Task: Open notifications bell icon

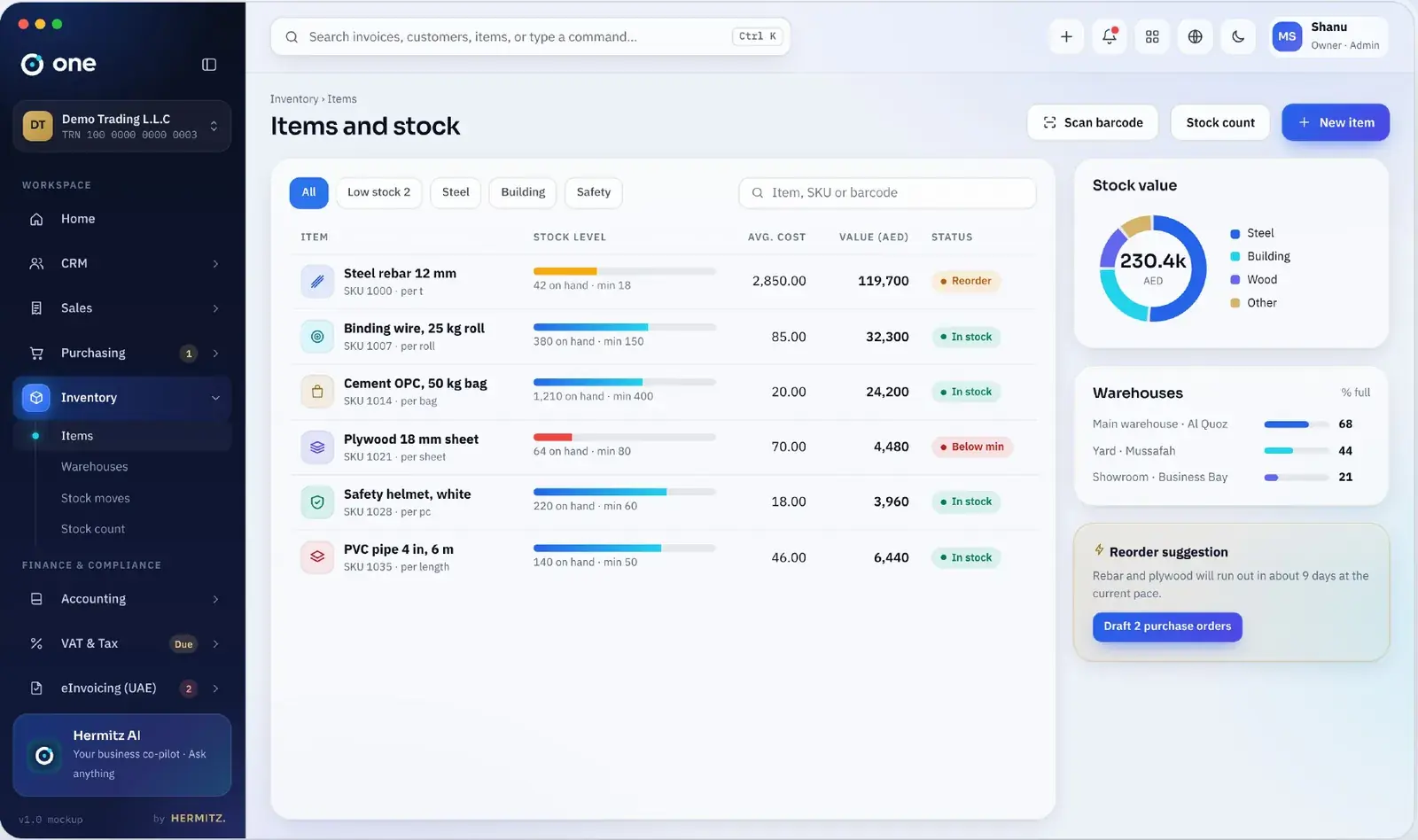Action: 1109,36
